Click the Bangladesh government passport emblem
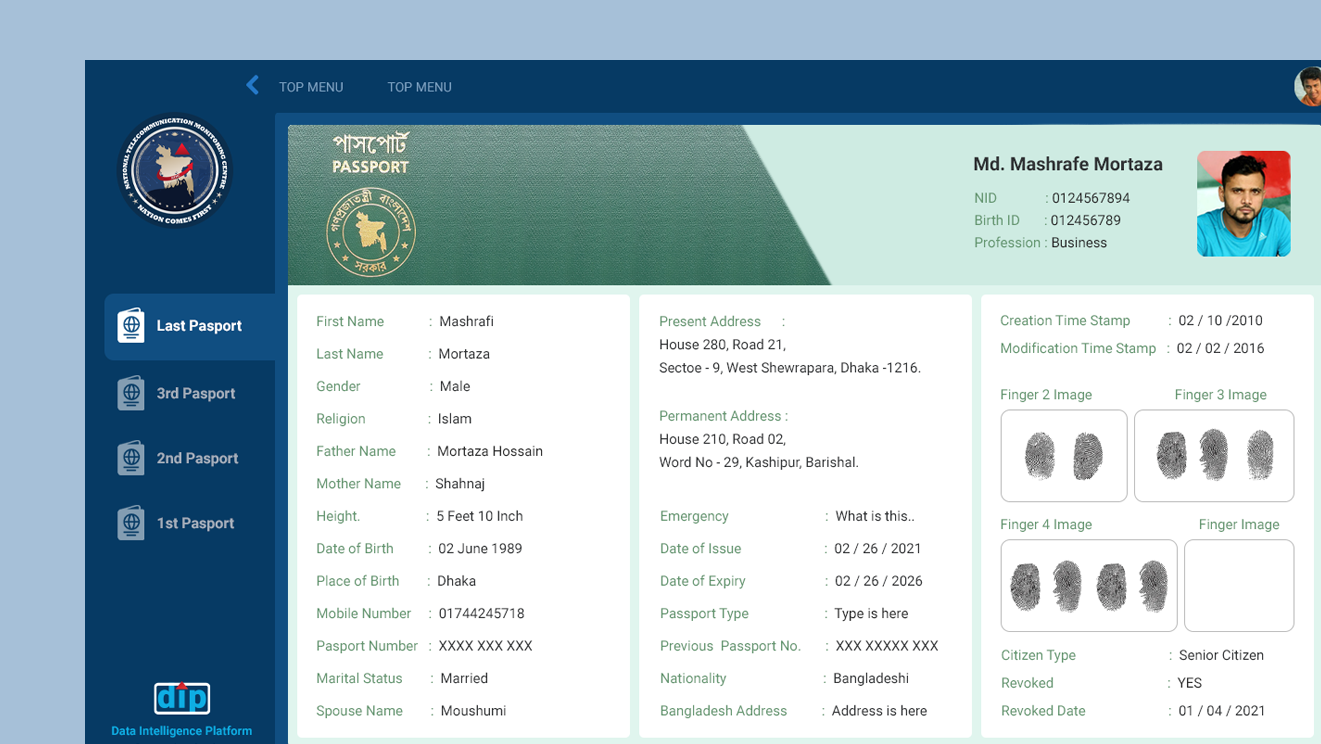 tap(371, 232)
